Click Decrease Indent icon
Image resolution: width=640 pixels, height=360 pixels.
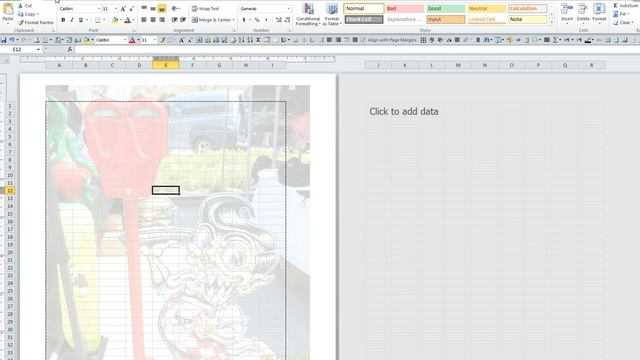174,20
